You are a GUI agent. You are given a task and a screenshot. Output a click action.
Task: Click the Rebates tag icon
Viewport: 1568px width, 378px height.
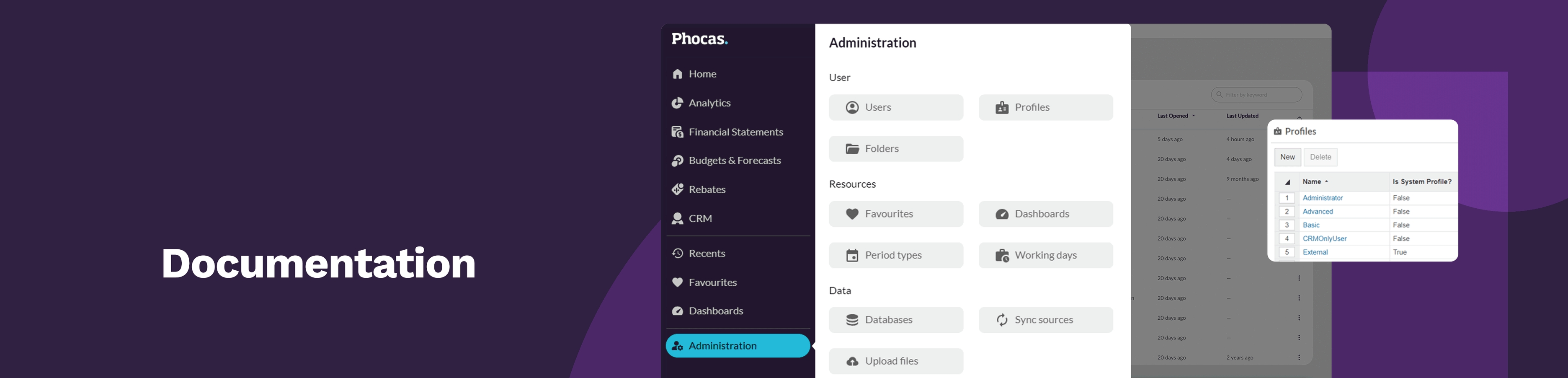pyautogui.click(x=678, y=189)
